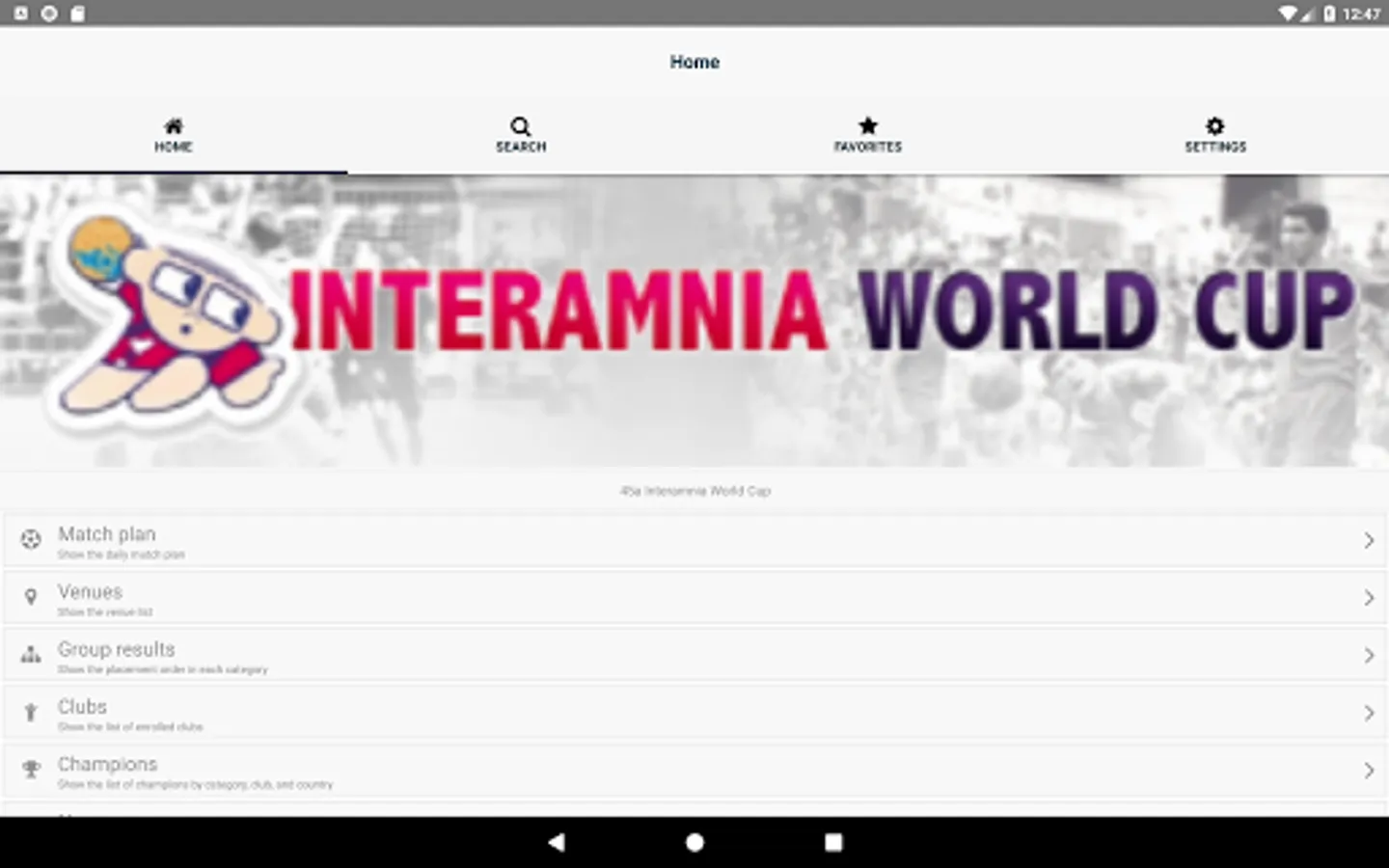The width and height of the screenshot is (1389, 868).
Task: Tap the 12:47 clock in status bar
Action: [x=1361, y=14]
